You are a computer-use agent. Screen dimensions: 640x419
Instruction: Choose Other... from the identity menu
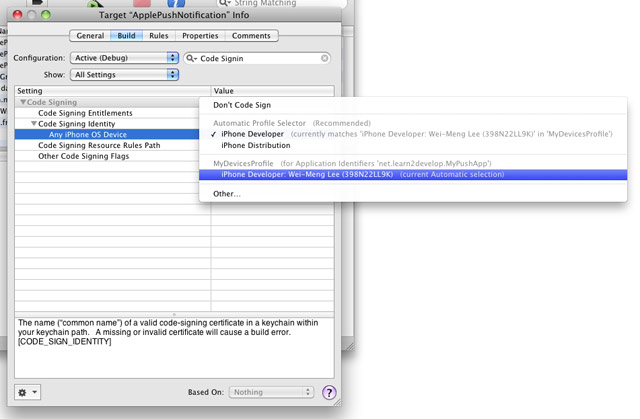[227, 194]
